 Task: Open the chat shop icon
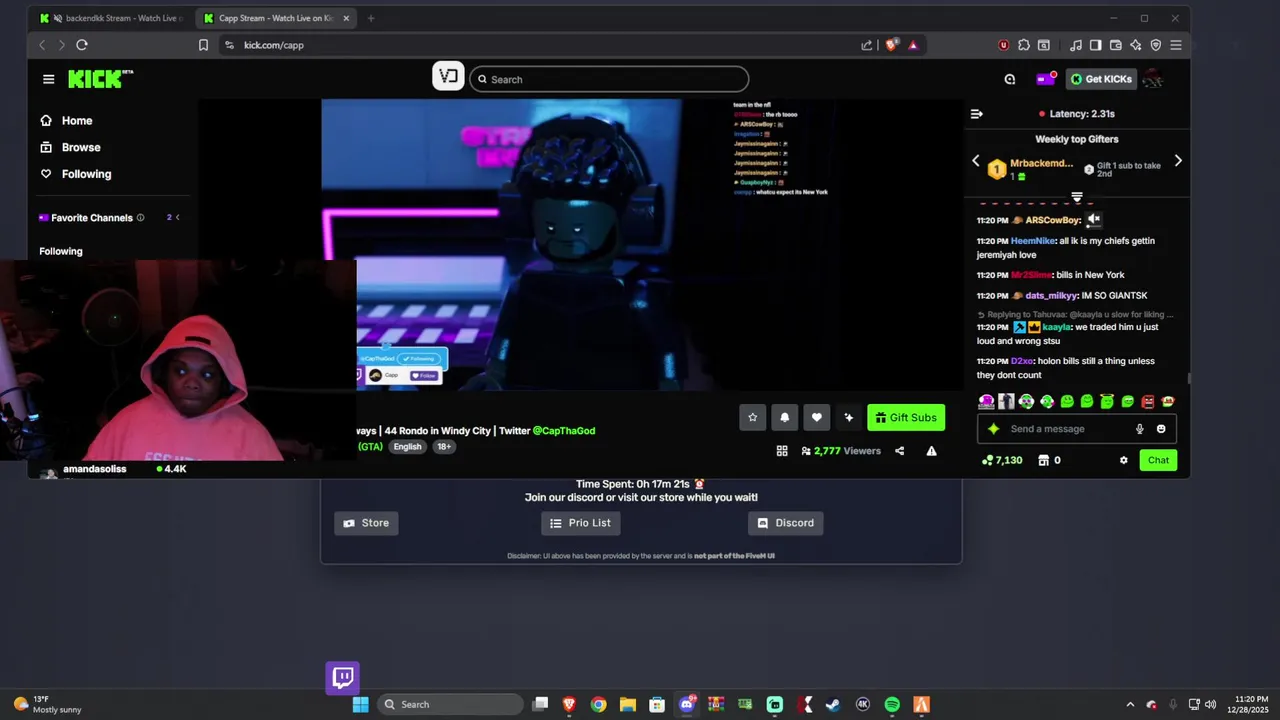[1043, 460]
